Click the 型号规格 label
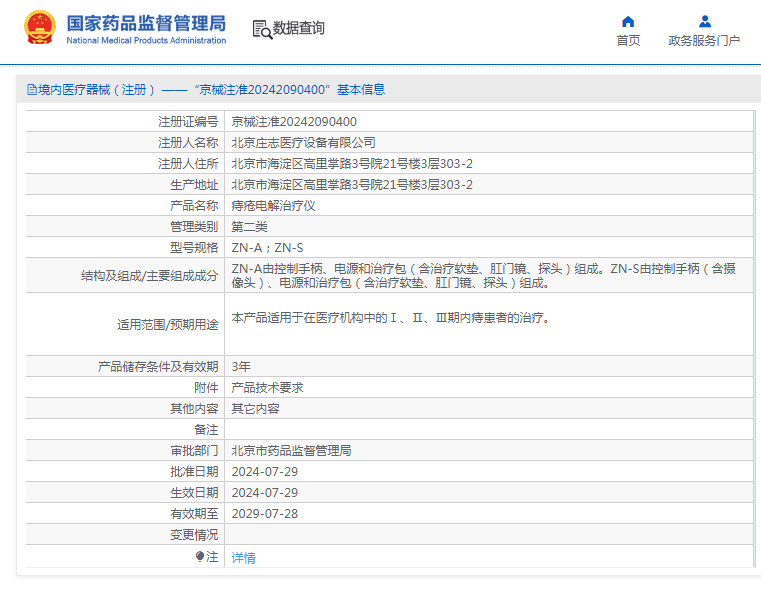 pyautogui.click(x=194, y=247)
